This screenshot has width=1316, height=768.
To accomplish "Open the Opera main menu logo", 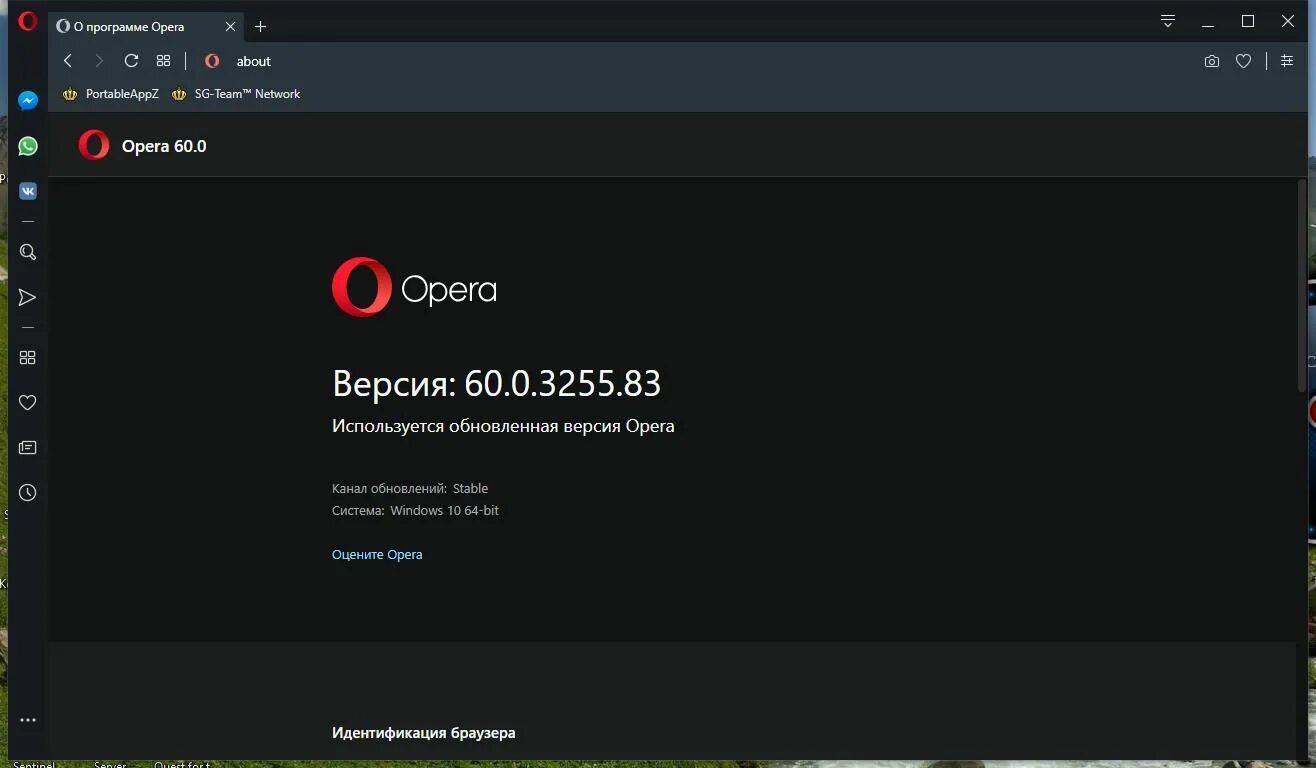I will (x=28, y=21).
